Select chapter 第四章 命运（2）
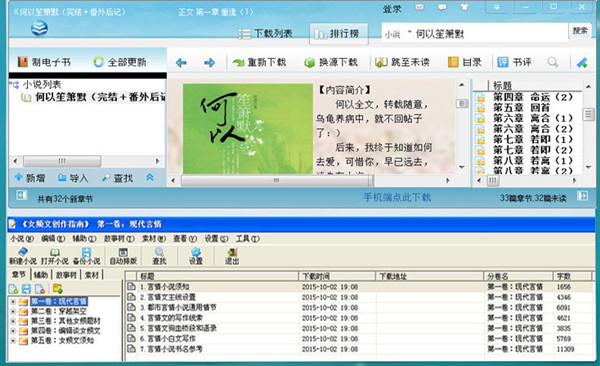600x366 pixels. [x=533, y=97]
